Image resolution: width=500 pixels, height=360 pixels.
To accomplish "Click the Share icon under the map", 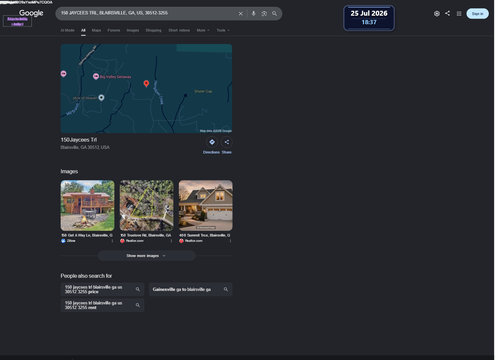I will (227, 142).
